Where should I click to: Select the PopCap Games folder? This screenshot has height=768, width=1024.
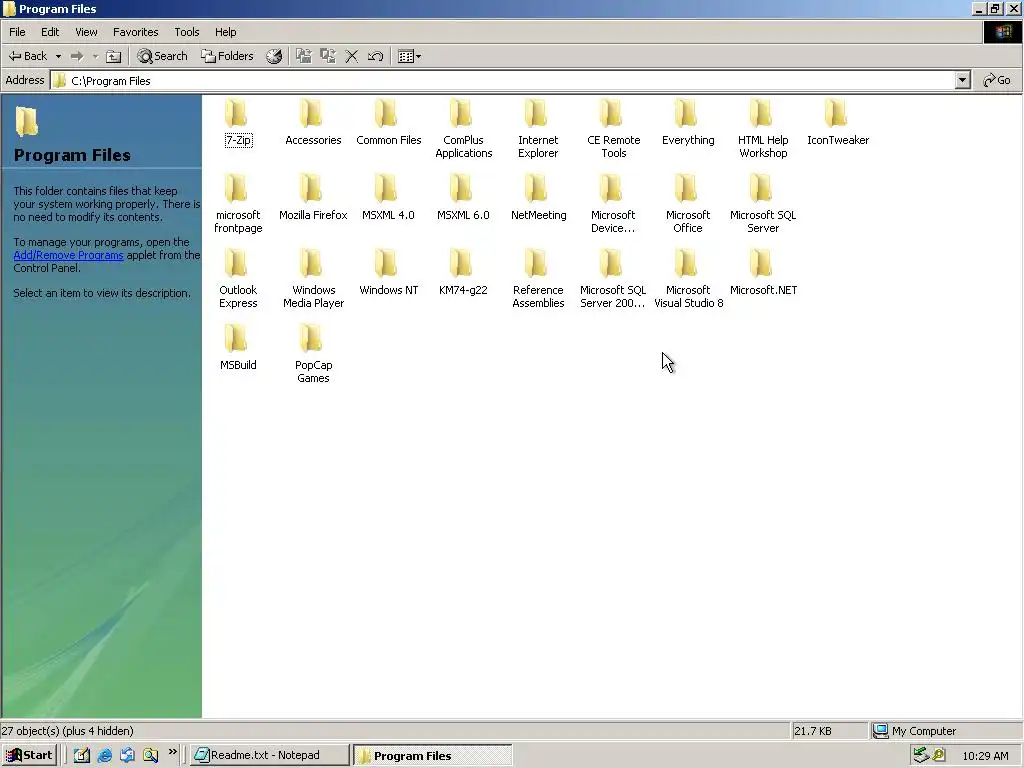313,354
